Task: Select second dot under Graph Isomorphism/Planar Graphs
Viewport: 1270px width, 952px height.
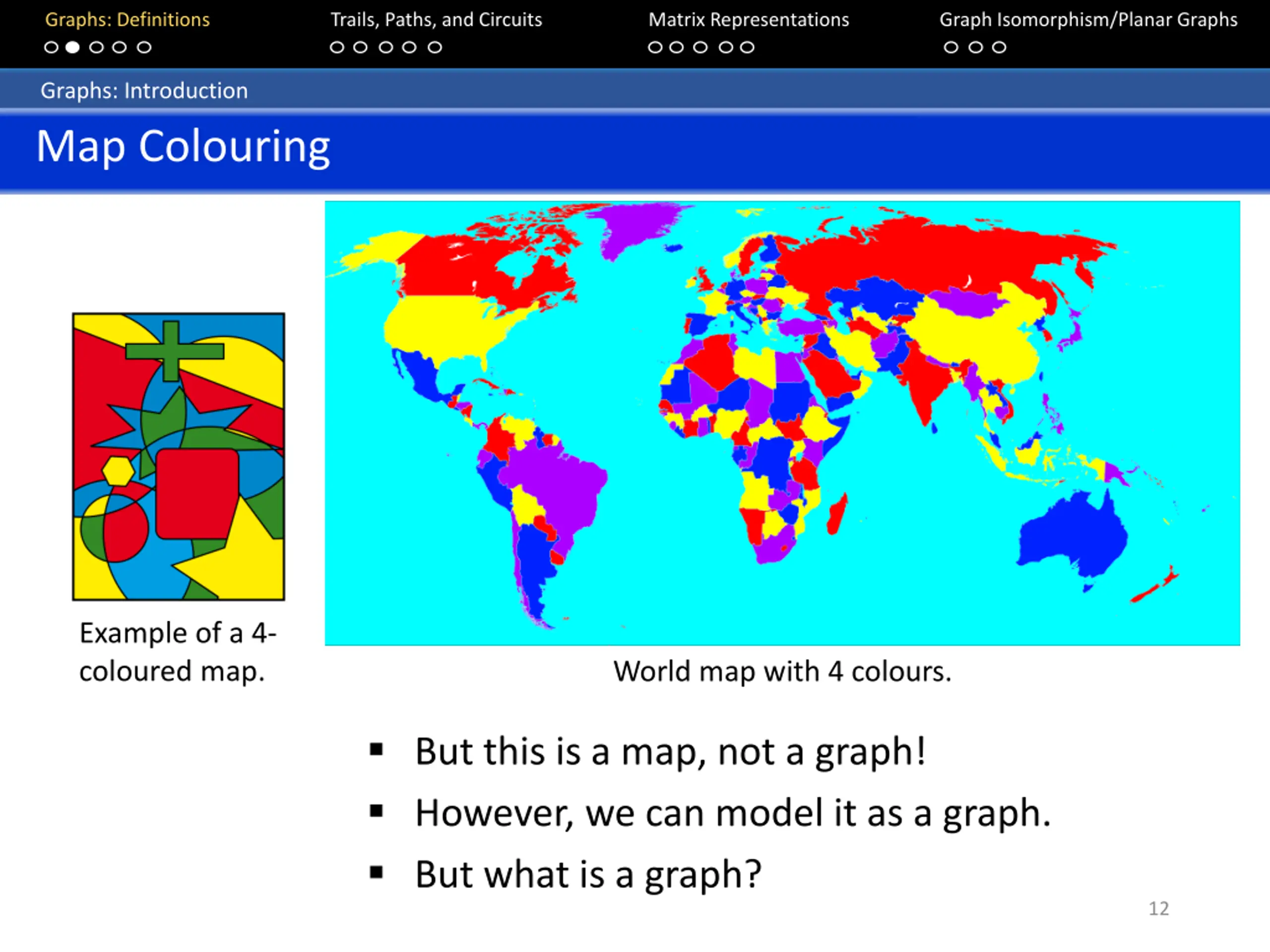Action: [976, 48]
